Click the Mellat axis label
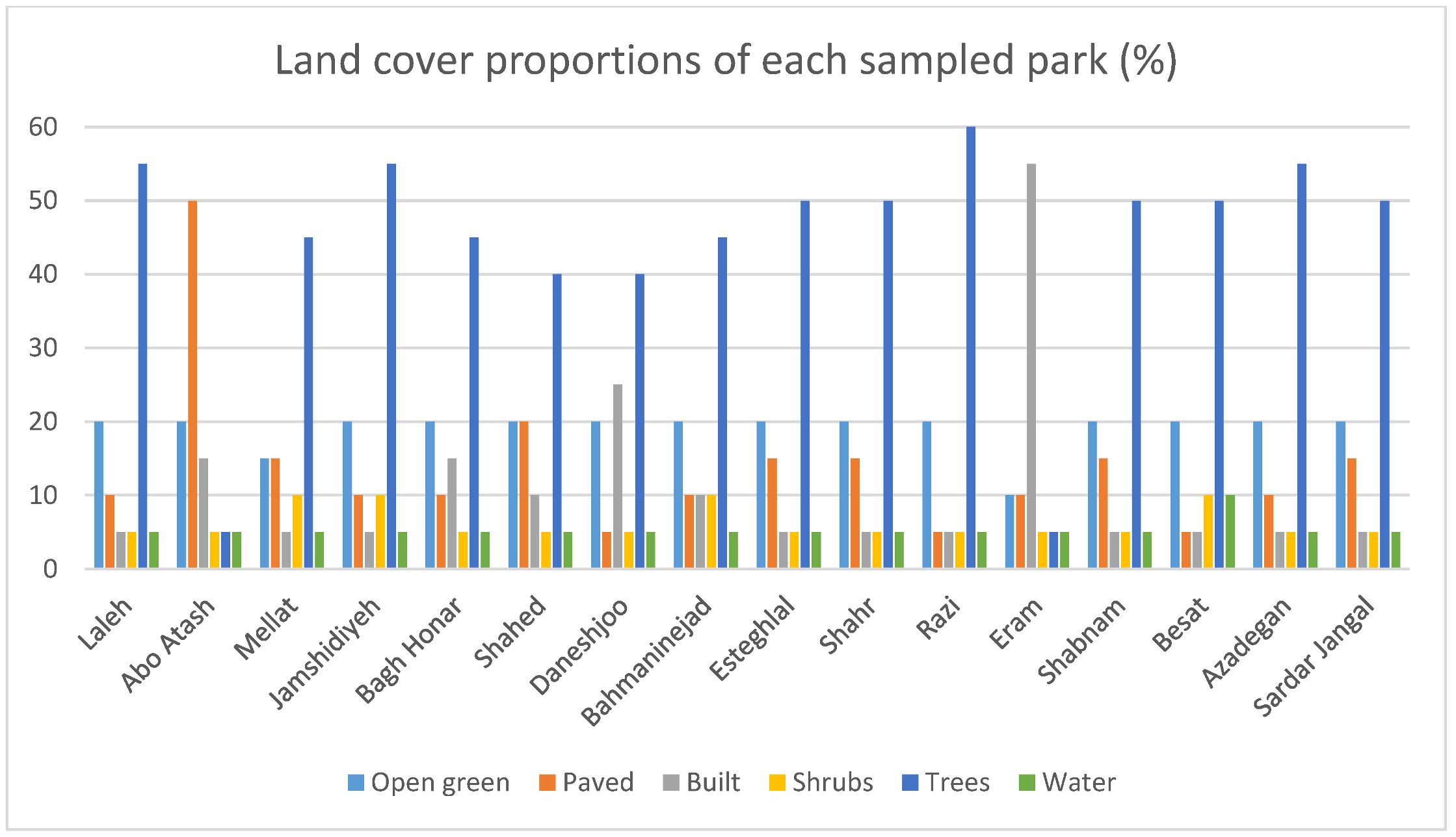This screenshot has height=837, width=1456. (x=267, y=628)
